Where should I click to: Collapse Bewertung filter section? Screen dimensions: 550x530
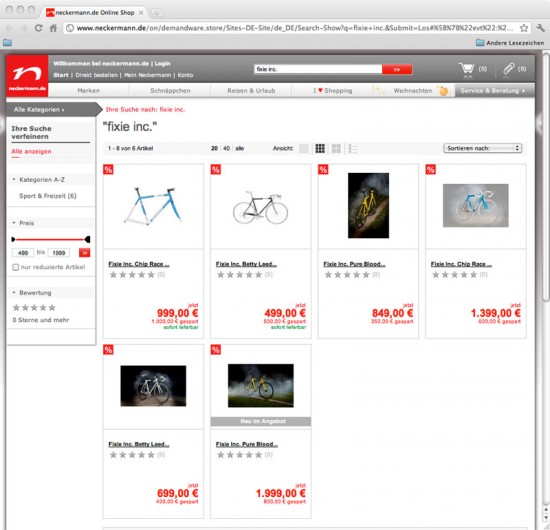(35, 293)
